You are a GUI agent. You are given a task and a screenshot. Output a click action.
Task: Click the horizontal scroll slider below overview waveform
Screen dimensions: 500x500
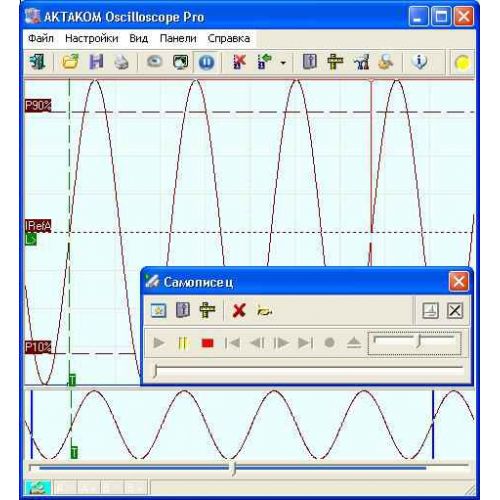(x=248, y=468)
